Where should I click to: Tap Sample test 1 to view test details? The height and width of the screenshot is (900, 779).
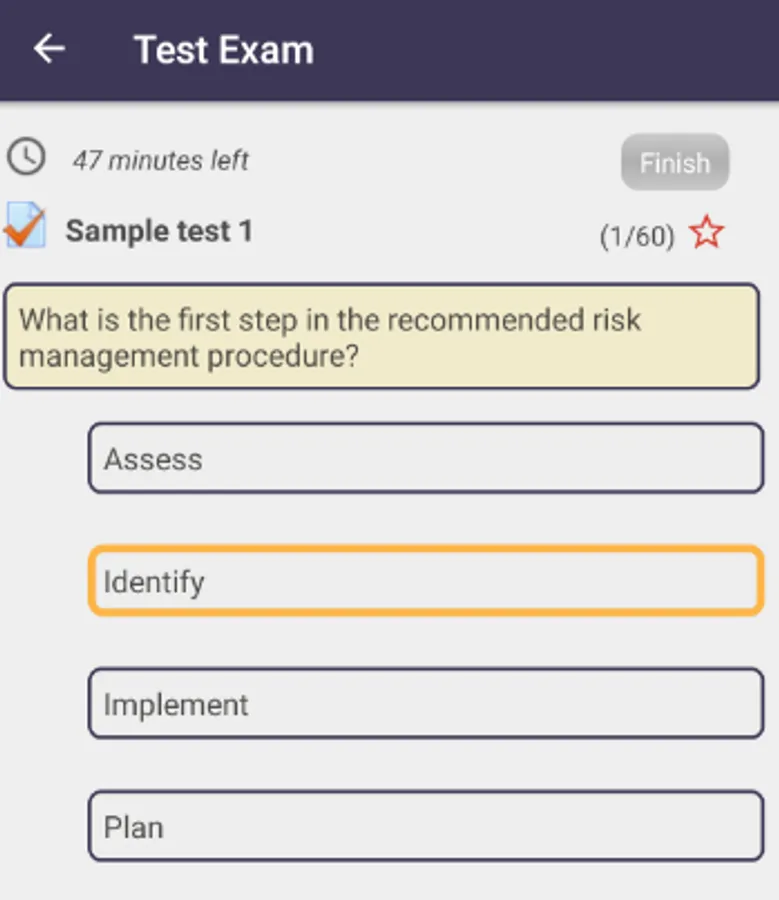click(160, 231)
